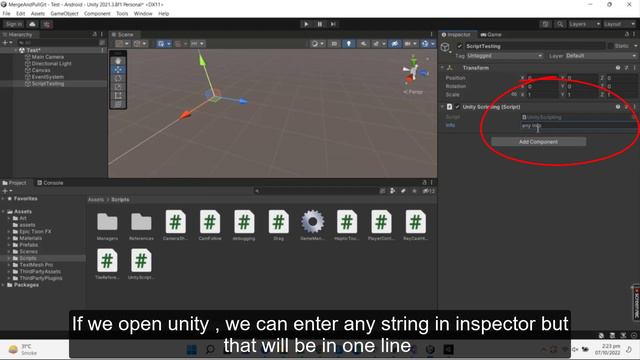Select Main Camera in Hierarchy
This screenshot has height=360, width=640.
(47, 57)
